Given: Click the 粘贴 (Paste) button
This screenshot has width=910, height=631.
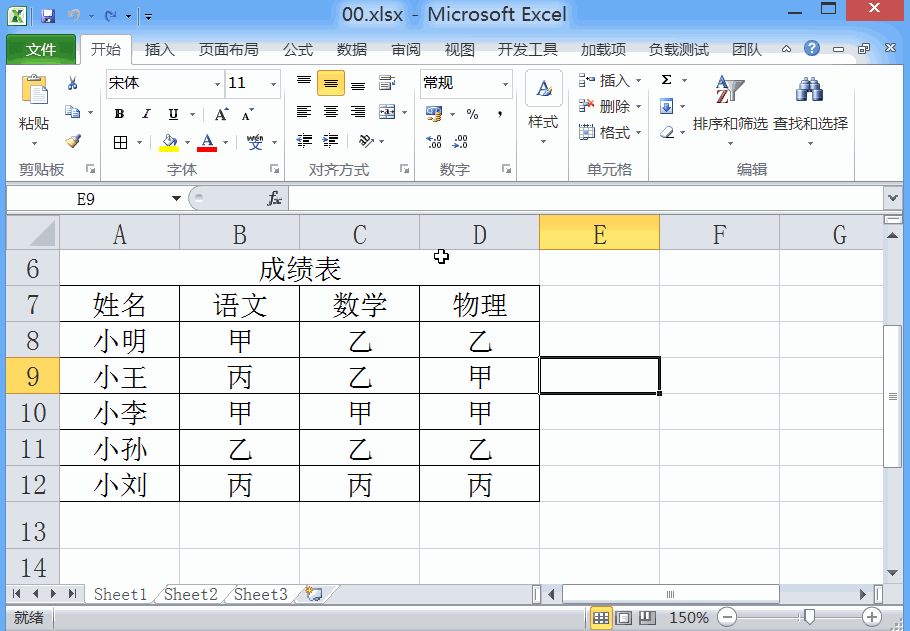Looking at the screenshot, I should [x=37, y=105].
